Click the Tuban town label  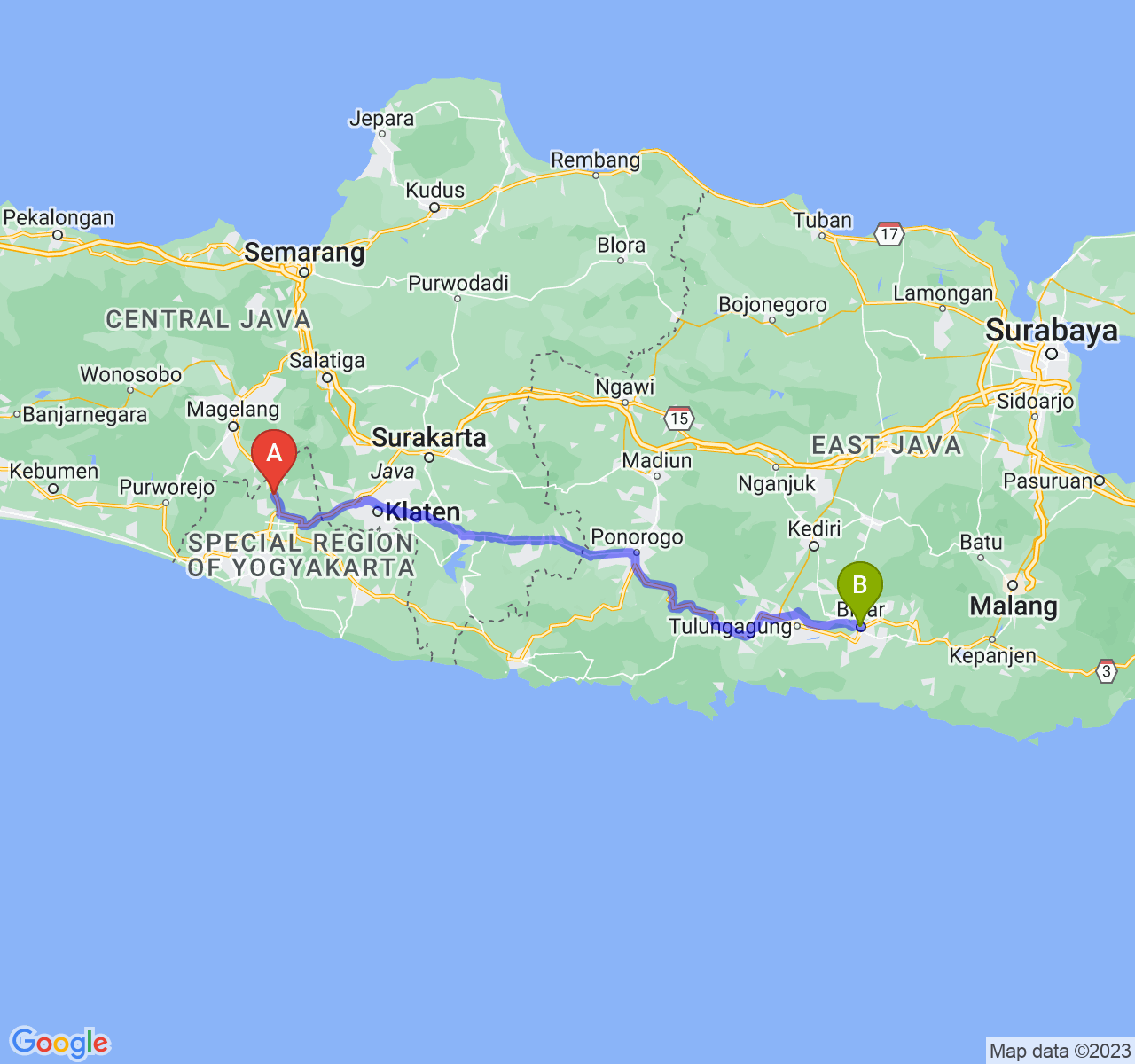coord(822,221)
